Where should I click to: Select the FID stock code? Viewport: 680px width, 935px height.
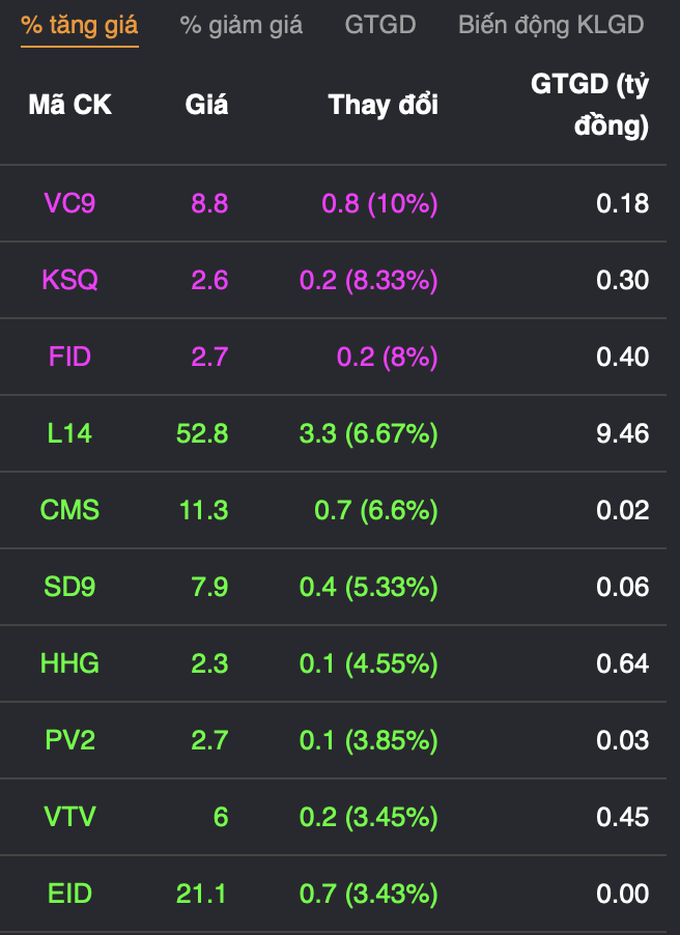click(70, 357)
